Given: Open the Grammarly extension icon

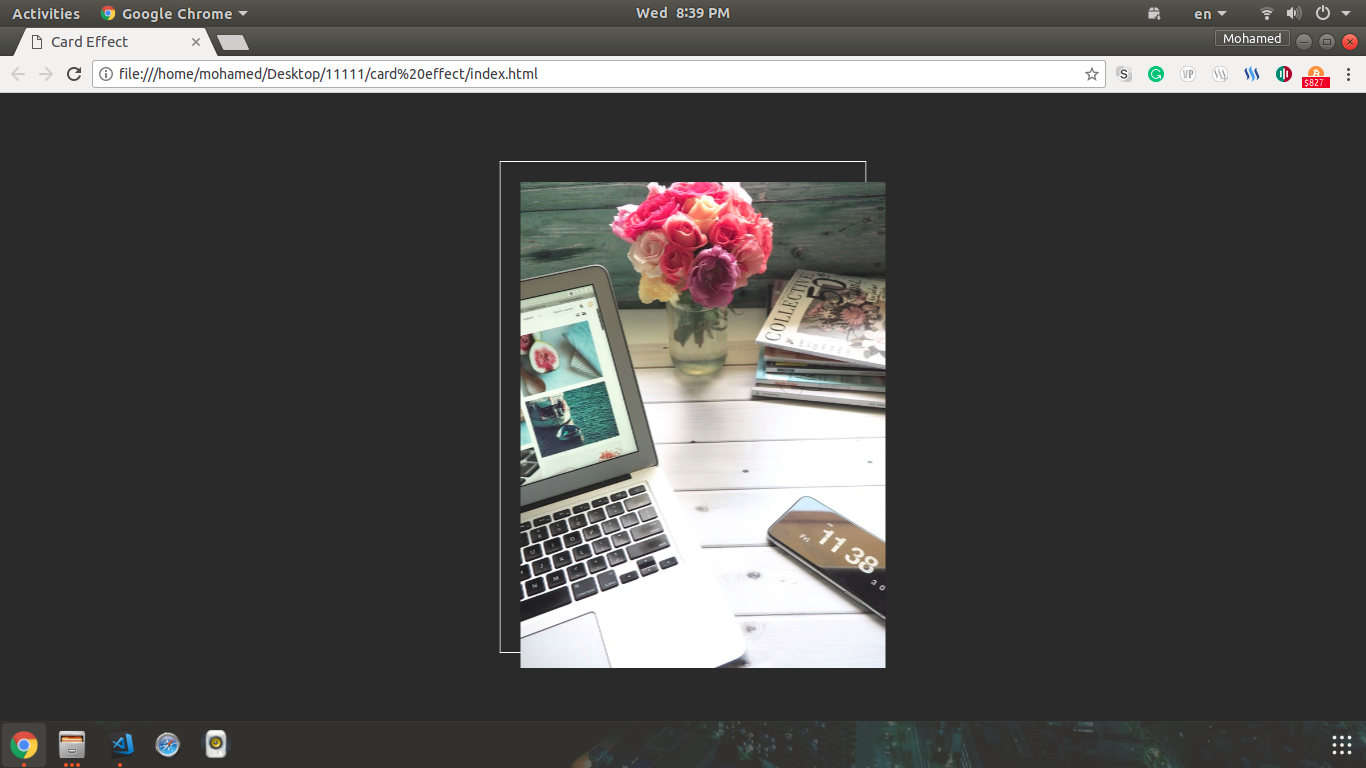Looking at the screenshot, I should point(1156,74).
